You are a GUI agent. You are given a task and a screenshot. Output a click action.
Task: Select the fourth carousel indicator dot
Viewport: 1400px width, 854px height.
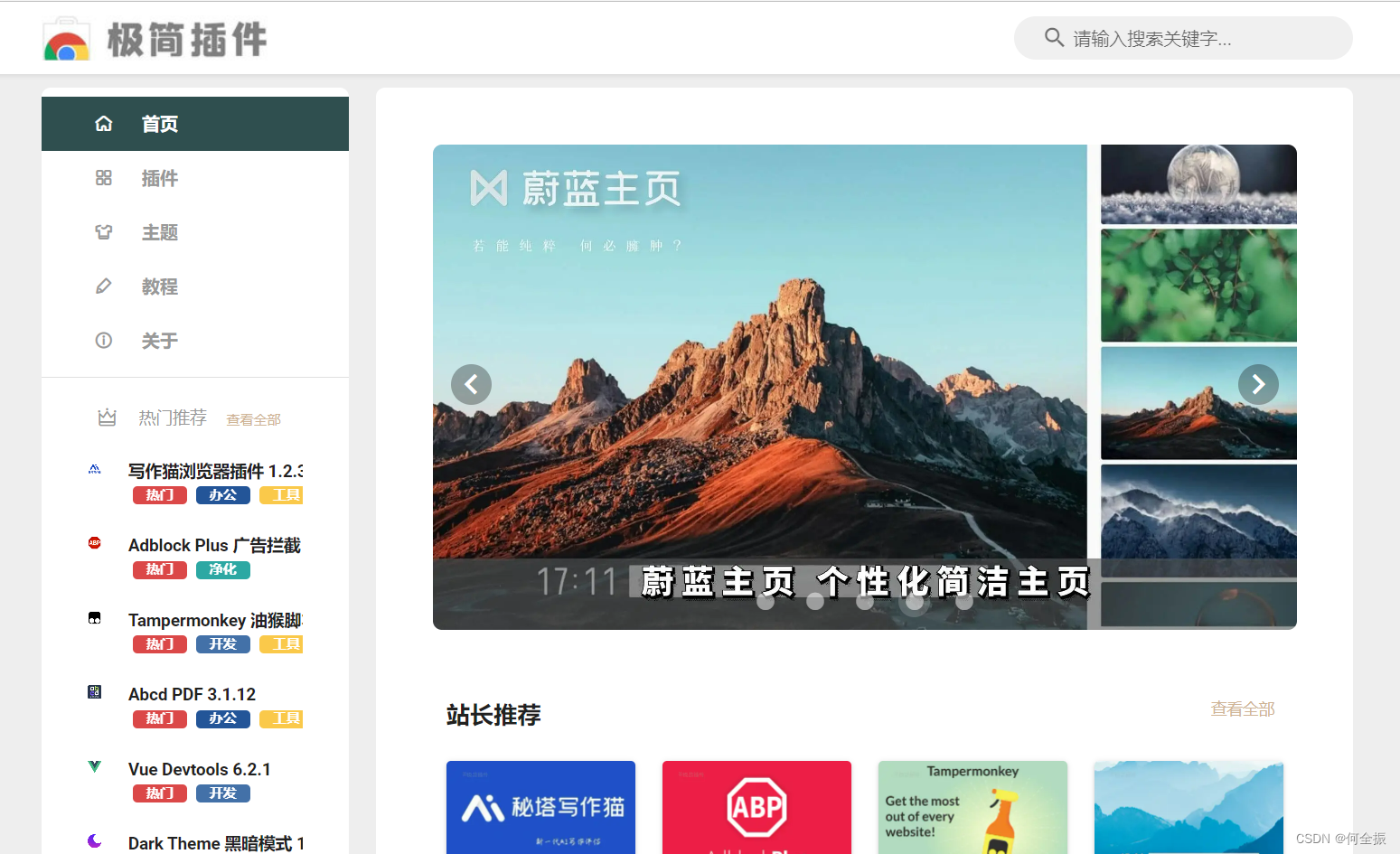click(915, 602)
